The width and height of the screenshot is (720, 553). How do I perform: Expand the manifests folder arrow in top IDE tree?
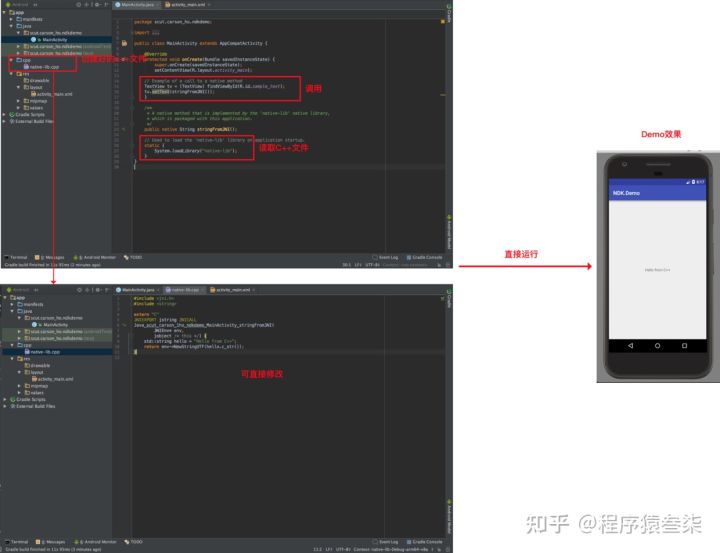tap(11, 19)
